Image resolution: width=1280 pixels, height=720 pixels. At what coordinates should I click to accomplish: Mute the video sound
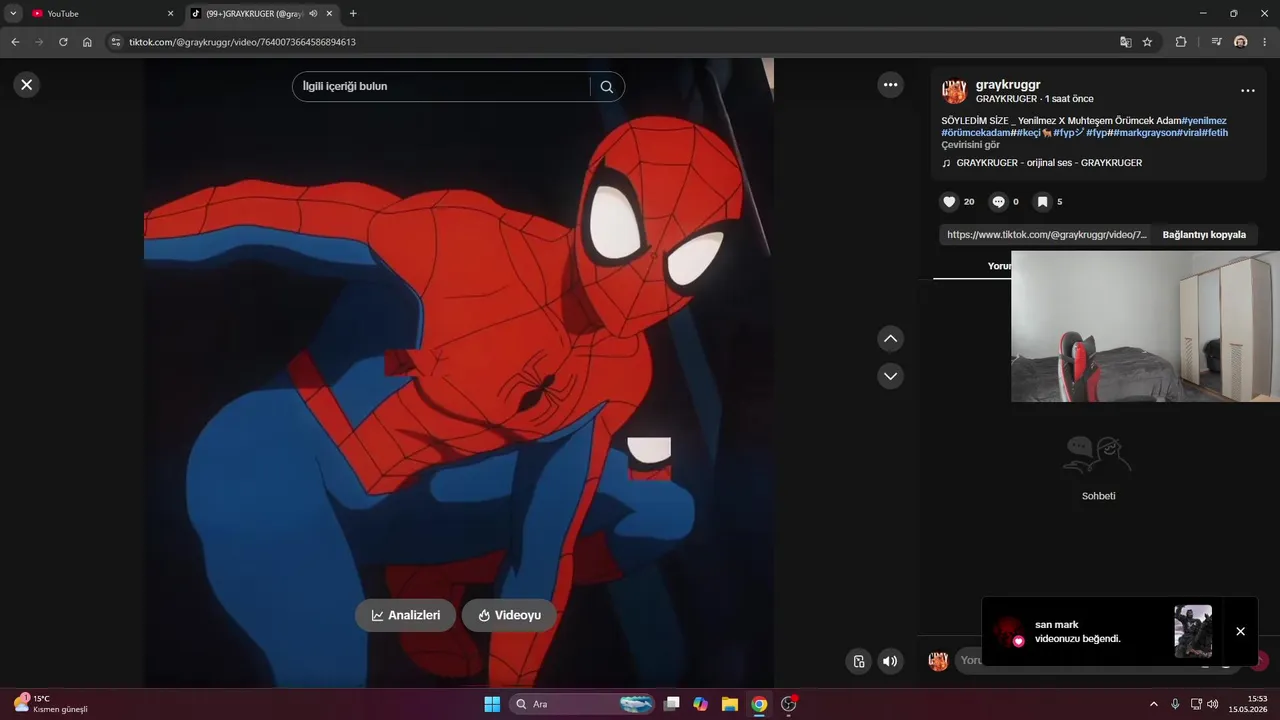coord(890,661)
